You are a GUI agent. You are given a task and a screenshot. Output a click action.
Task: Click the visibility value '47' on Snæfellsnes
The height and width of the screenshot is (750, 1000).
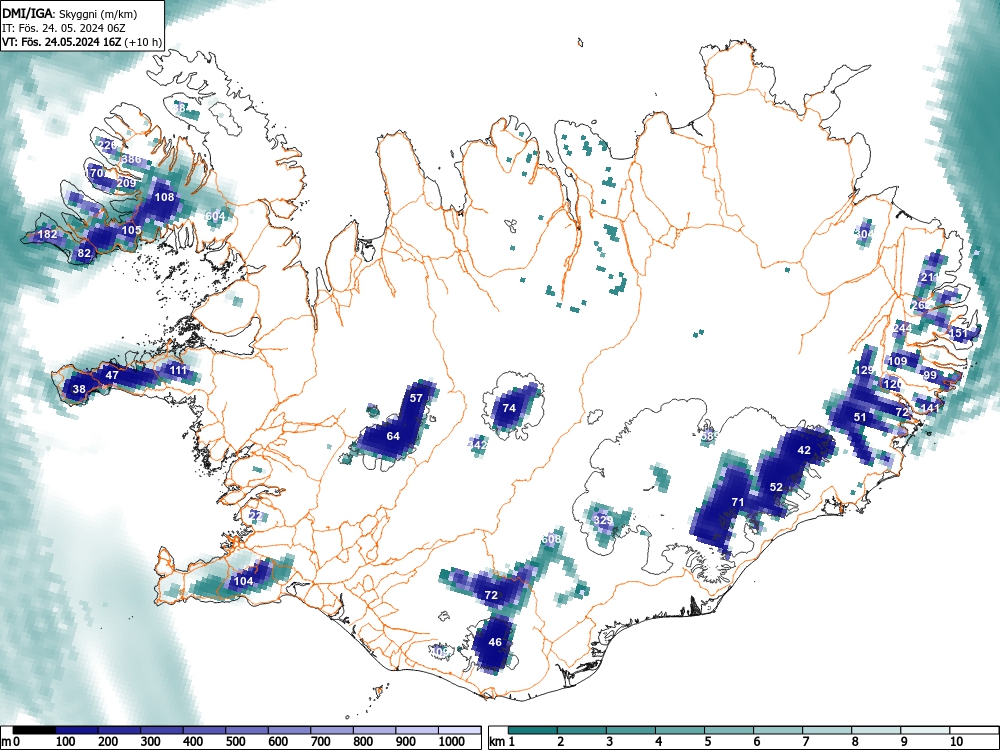pyautogui.click(x=112, y=375)
